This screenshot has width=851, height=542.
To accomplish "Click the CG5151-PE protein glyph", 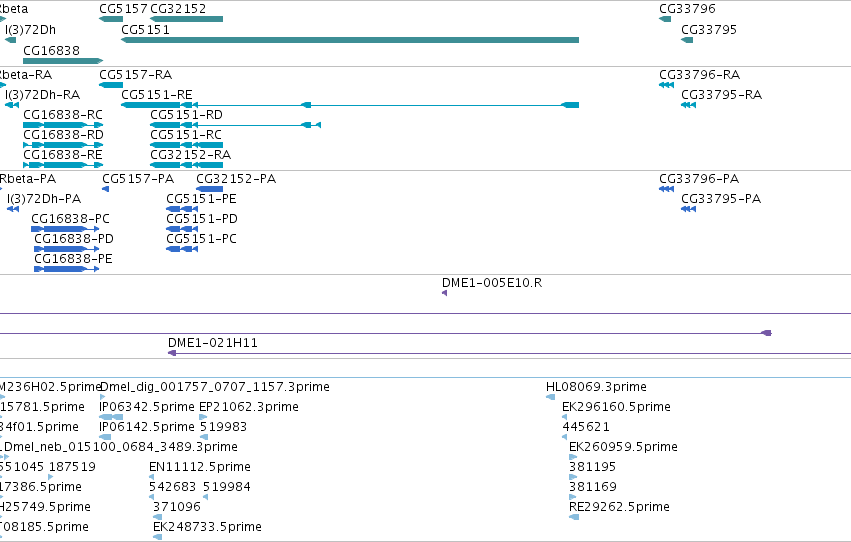I will (x=182, y=209).
